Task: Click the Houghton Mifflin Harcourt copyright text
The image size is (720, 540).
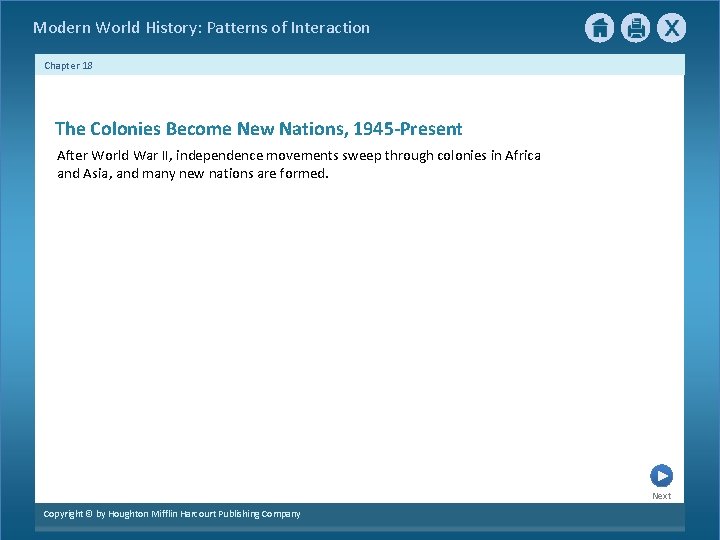Action: click(x=172, y=514)
